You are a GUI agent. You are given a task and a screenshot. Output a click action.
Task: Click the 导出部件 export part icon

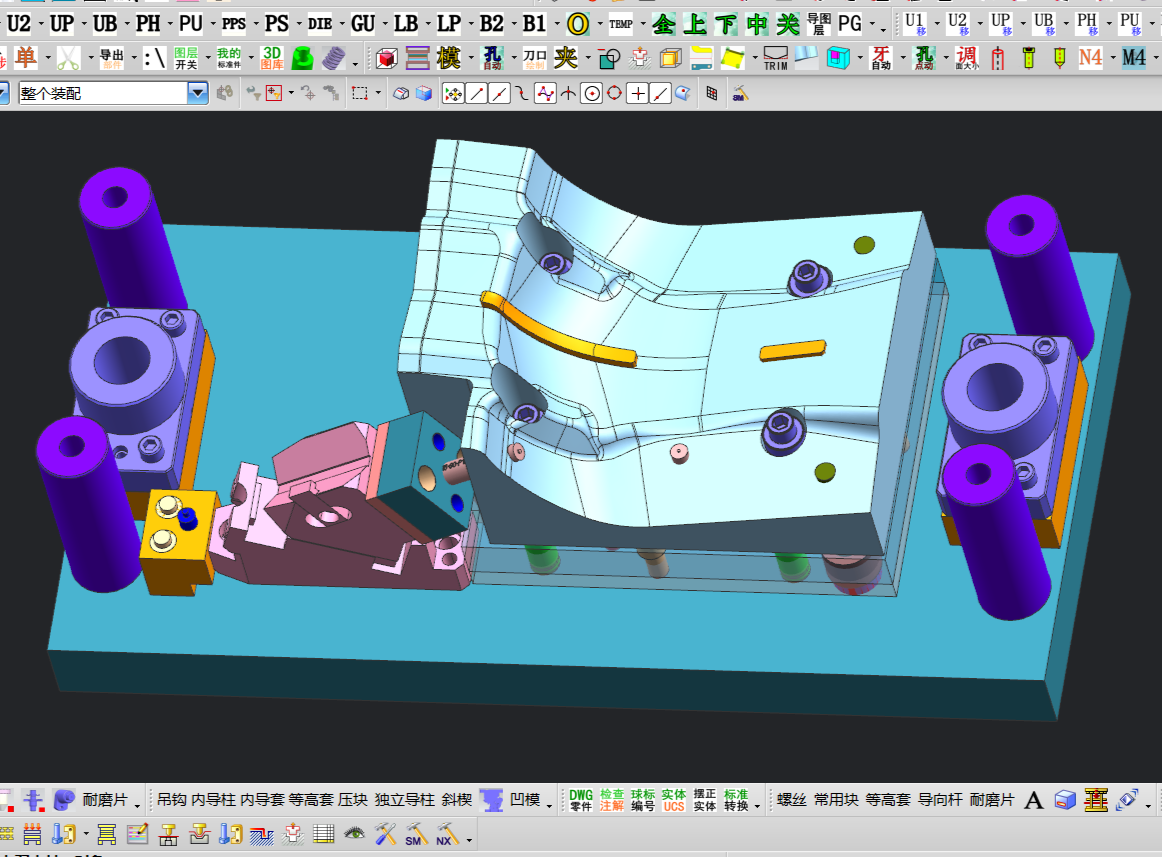112,57
